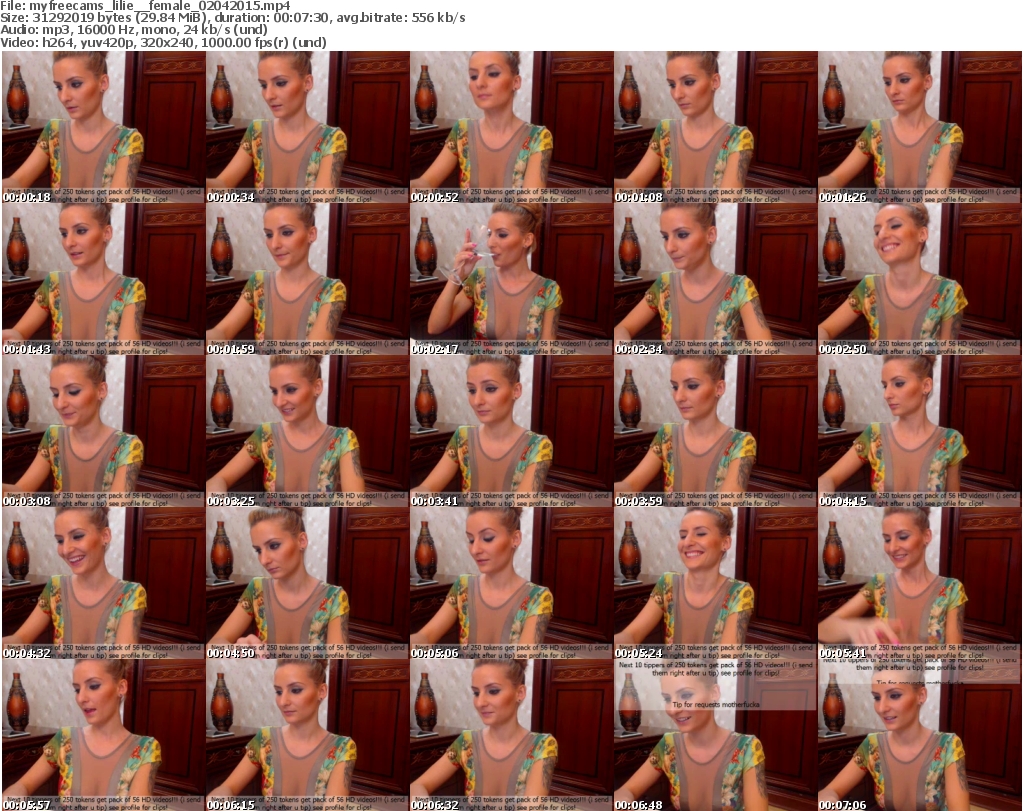
Task: Open the frame stamped 00:05:24
Action: point(715,583)
